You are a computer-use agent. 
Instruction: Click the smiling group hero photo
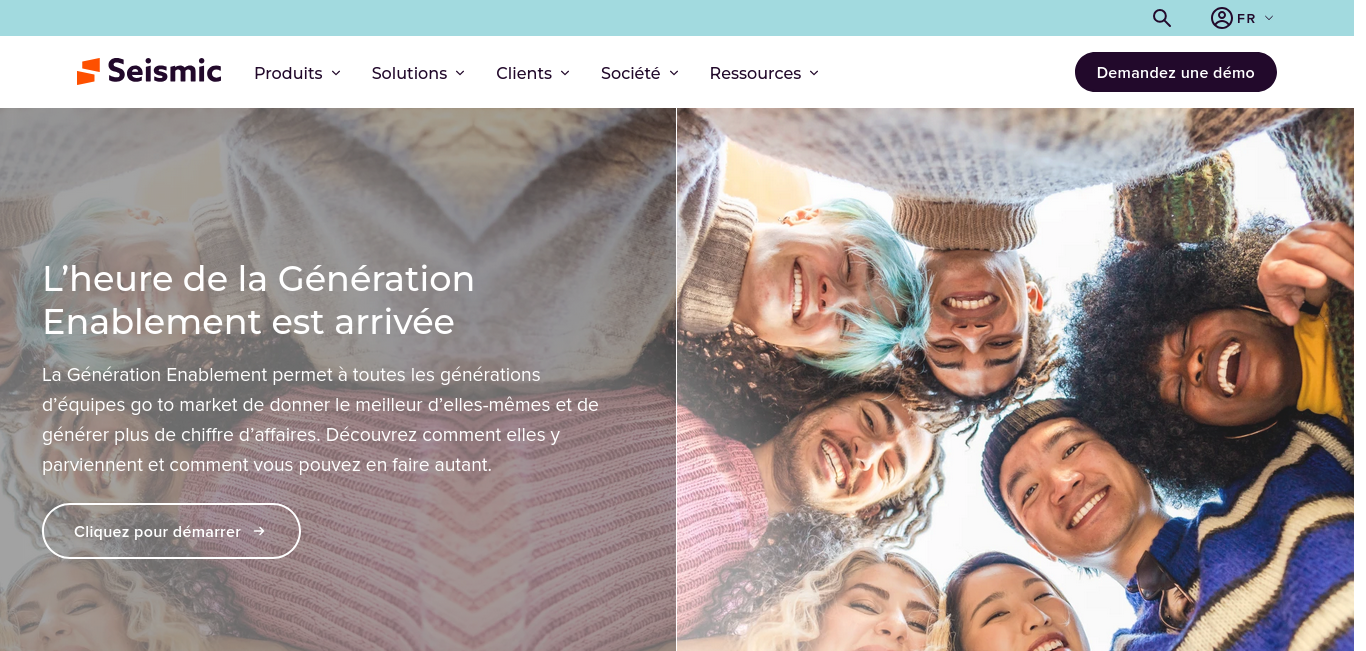tap(1015, 380)
